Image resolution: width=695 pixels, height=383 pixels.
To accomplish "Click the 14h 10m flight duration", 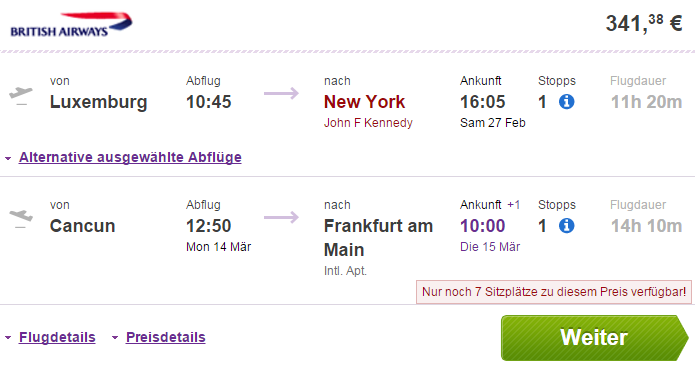I will tap(647, 226).
